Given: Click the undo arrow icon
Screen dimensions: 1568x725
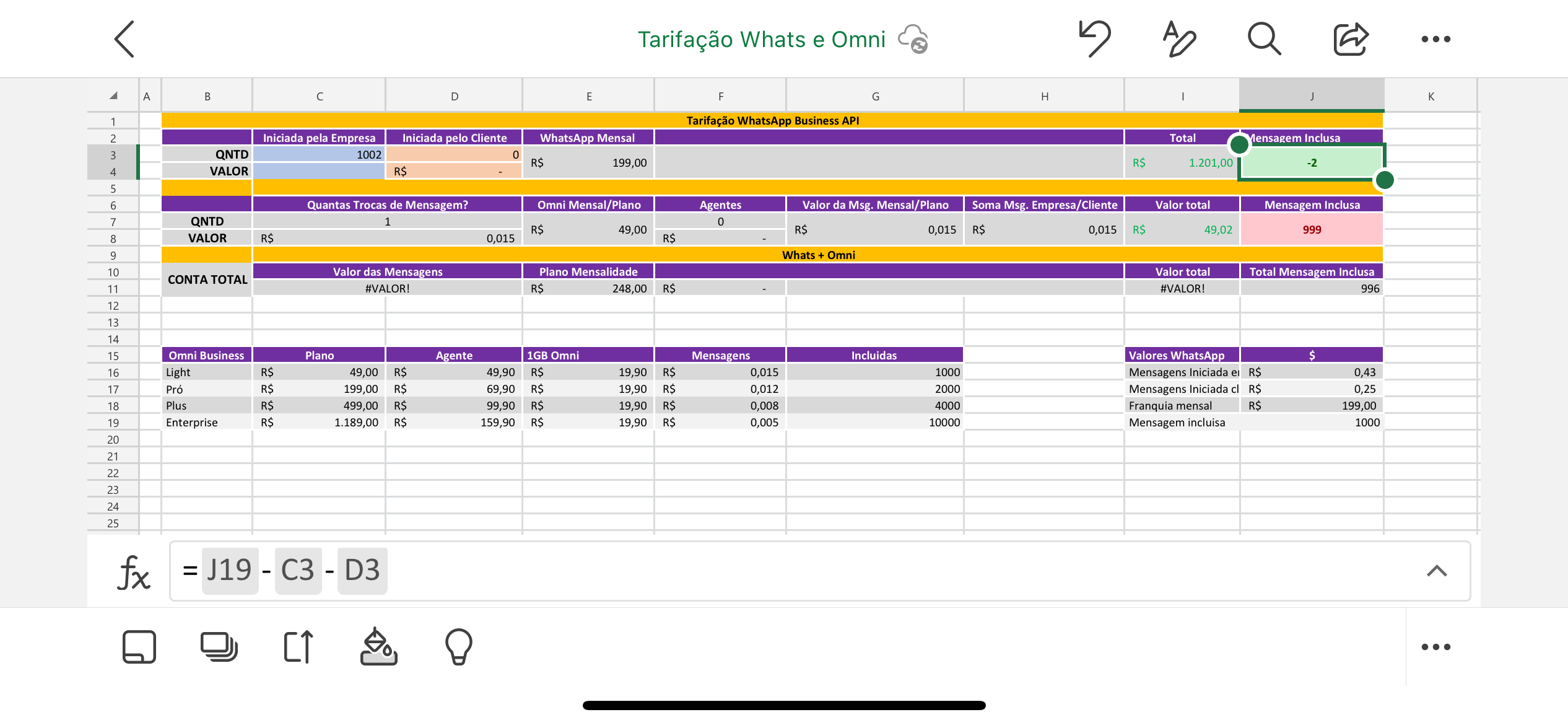Looking at the screenshot, I should click(1094, 39).
